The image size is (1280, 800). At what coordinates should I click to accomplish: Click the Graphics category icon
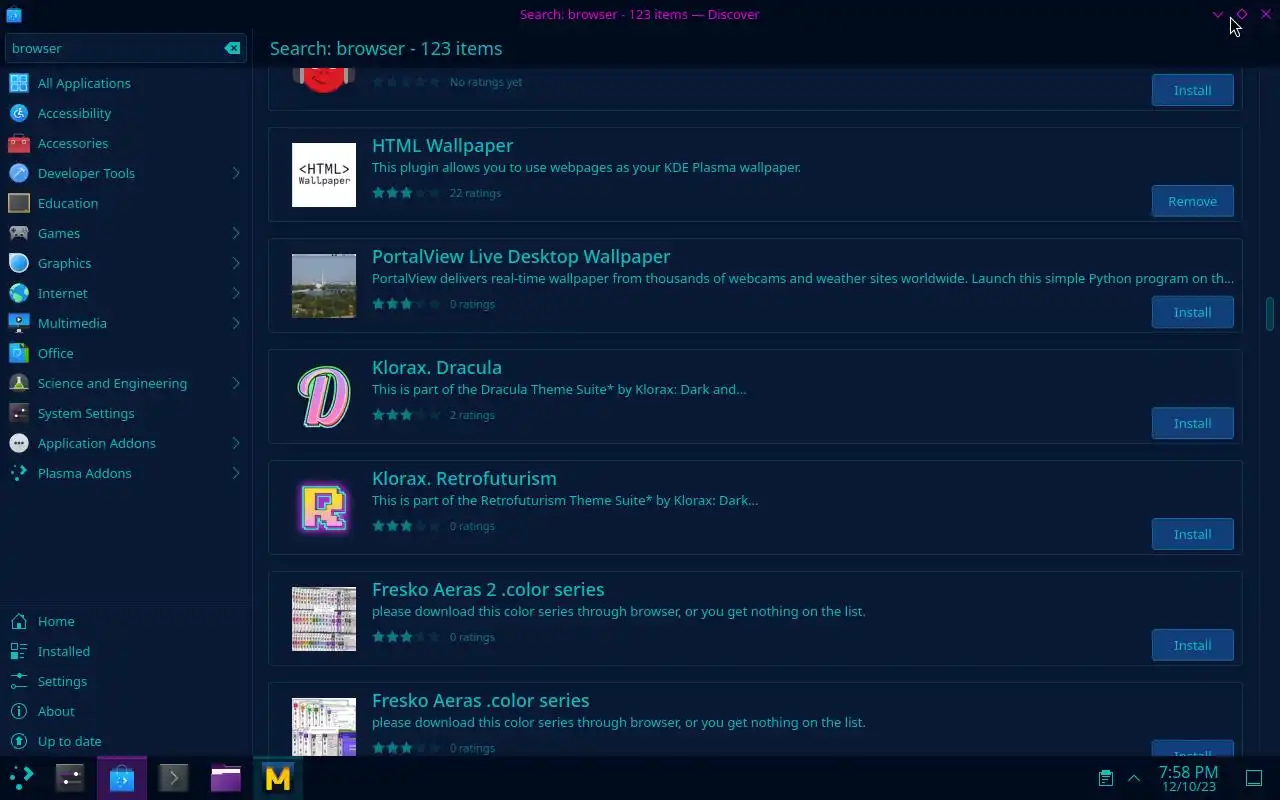pyautogui.click(x=19, y=263)
